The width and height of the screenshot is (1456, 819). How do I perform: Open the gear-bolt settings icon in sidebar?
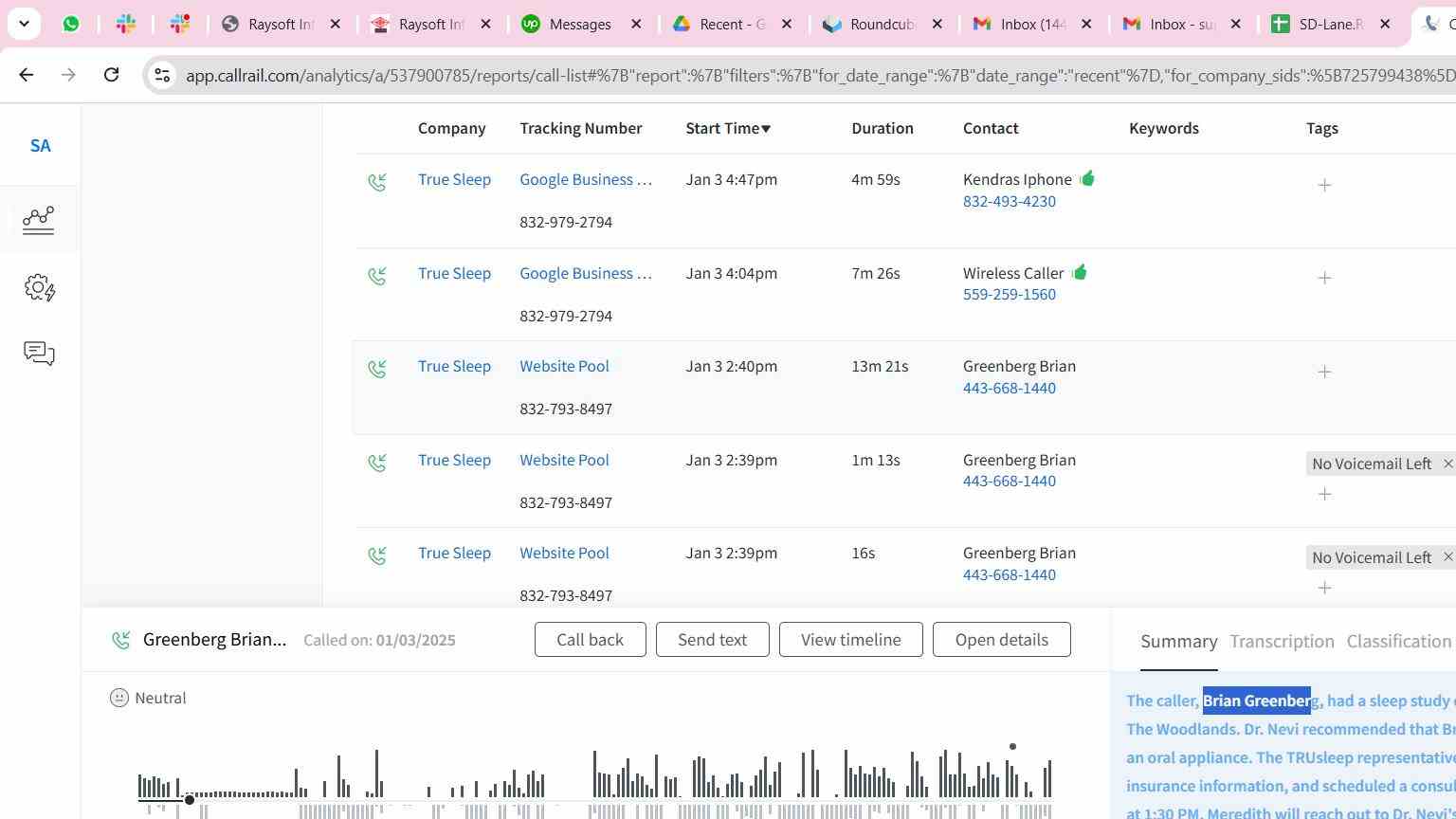click(x=40, y=287)
